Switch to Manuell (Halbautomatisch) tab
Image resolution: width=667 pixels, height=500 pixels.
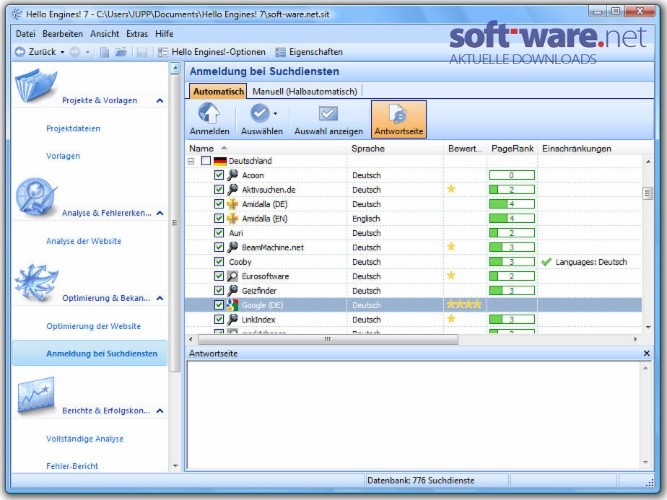click(x=305, y=91)
